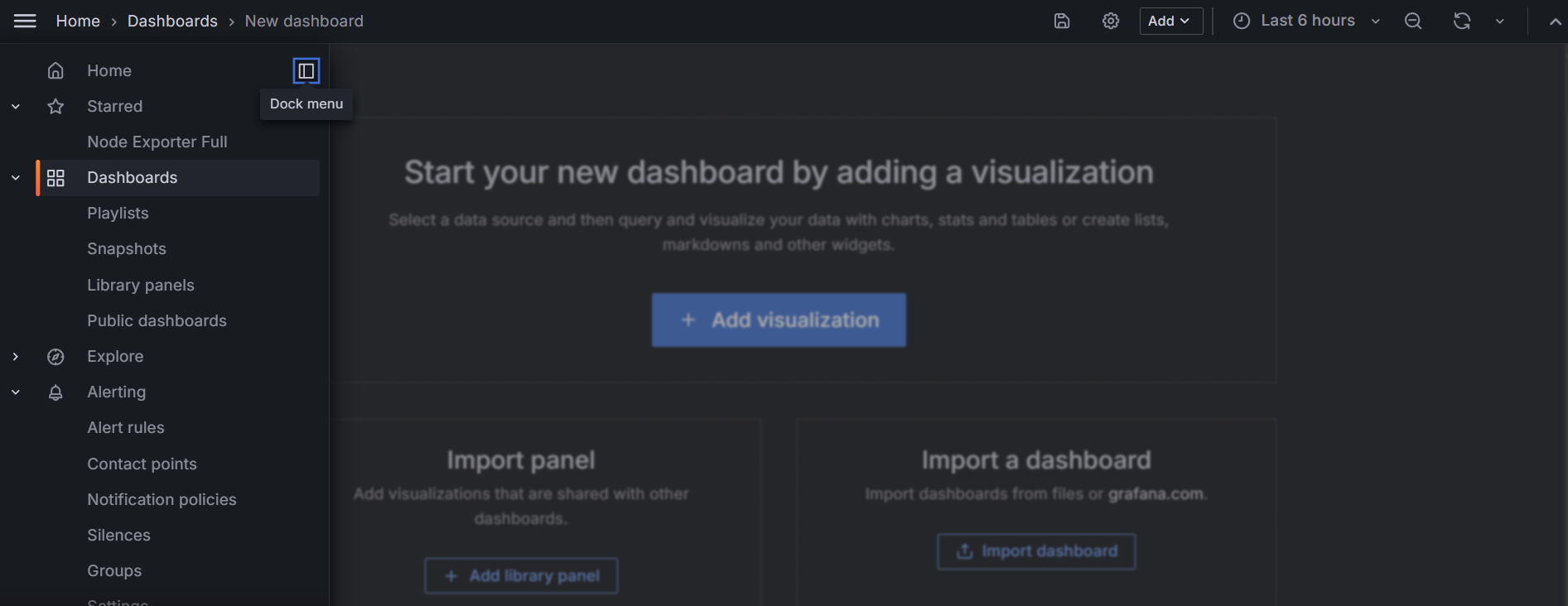
Task: Click the Starred star icon
Action: [x=55, y=106]
